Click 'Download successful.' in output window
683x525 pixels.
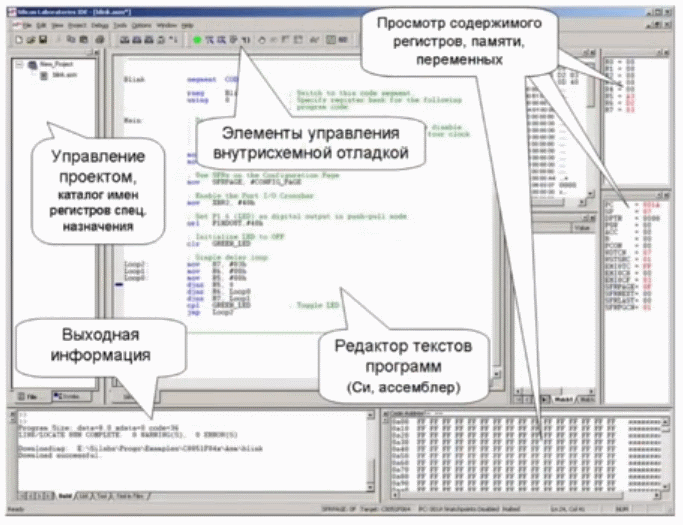[x=60, y=455]
